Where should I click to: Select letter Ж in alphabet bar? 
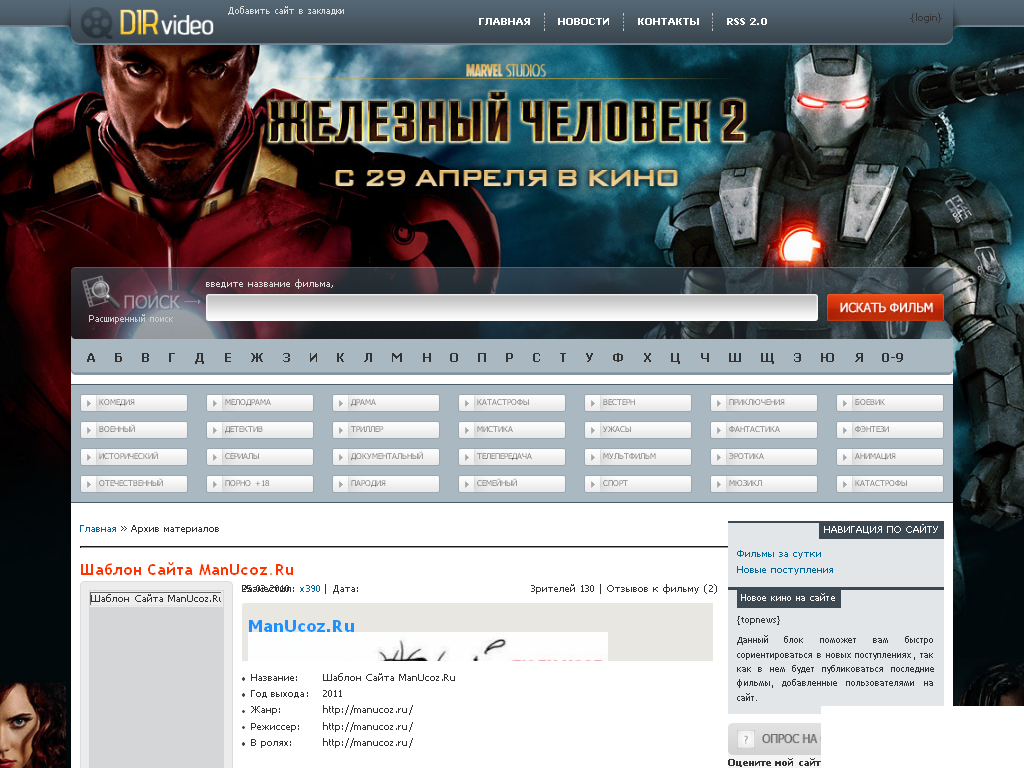pyautogui.click(x=257, y=358)
